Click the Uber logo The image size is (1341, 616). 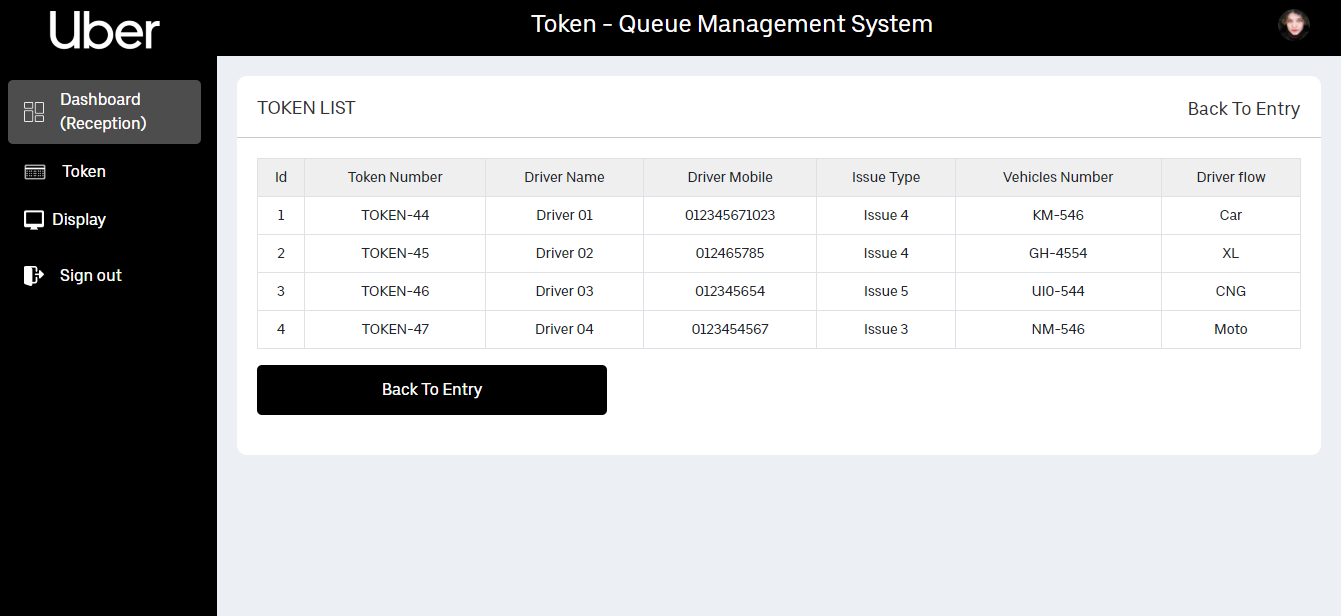pyautogui.click(x=105, y=30)
